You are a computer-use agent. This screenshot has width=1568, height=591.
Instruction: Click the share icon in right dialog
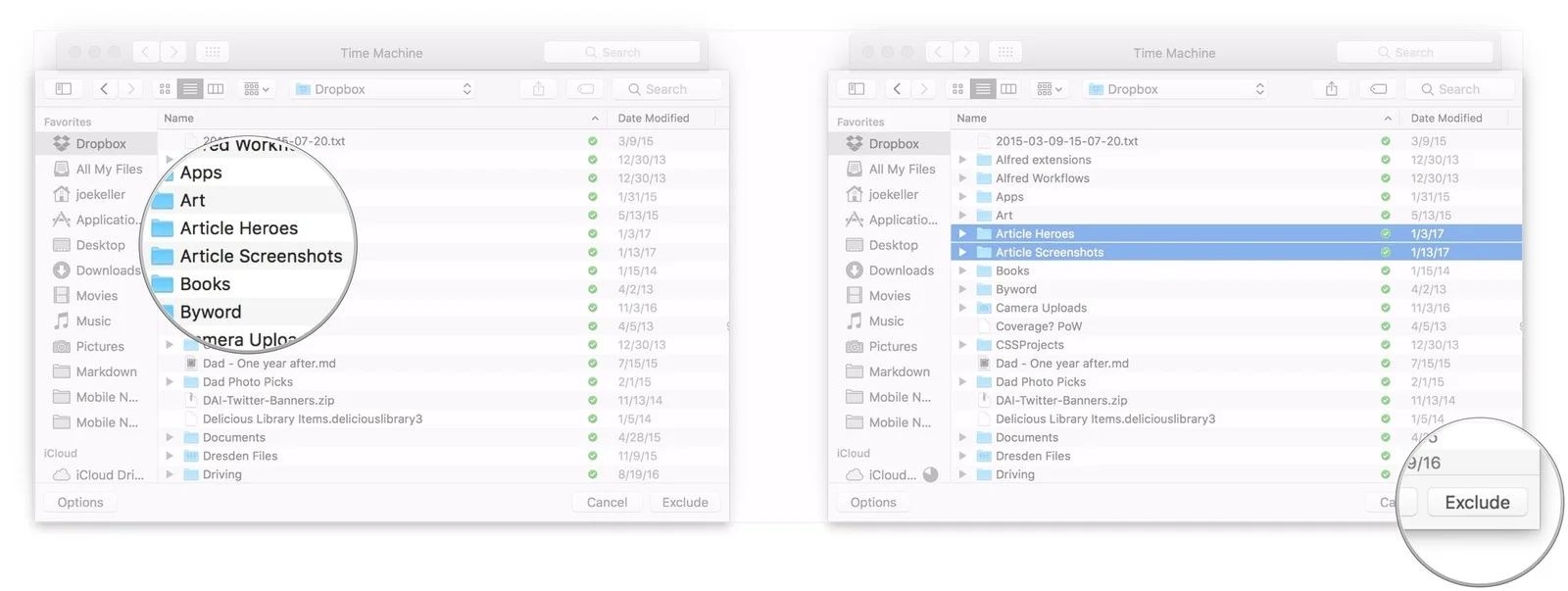click(x=1332, y=89)
